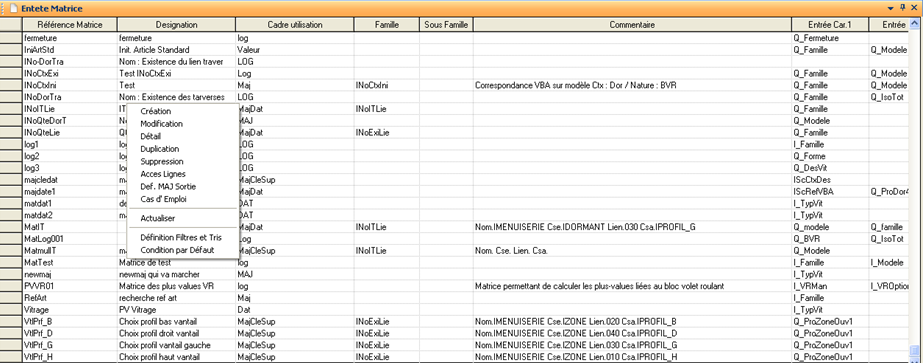Select the INoQteDorT reference cell

pyautogui.click(x=70, y=121)
